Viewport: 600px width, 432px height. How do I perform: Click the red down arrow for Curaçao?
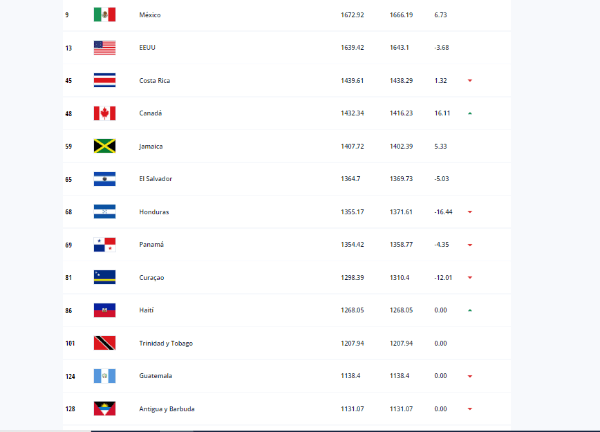470,278
